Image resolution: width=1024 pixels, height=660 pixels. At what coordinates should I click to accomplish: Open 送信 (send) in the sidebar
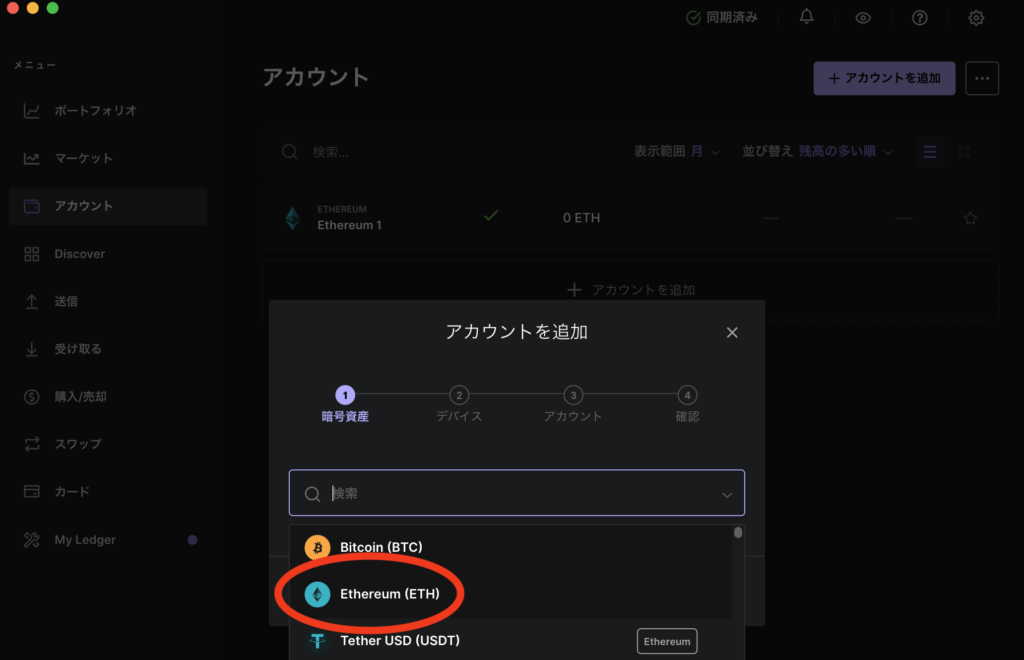coord(108,301)
